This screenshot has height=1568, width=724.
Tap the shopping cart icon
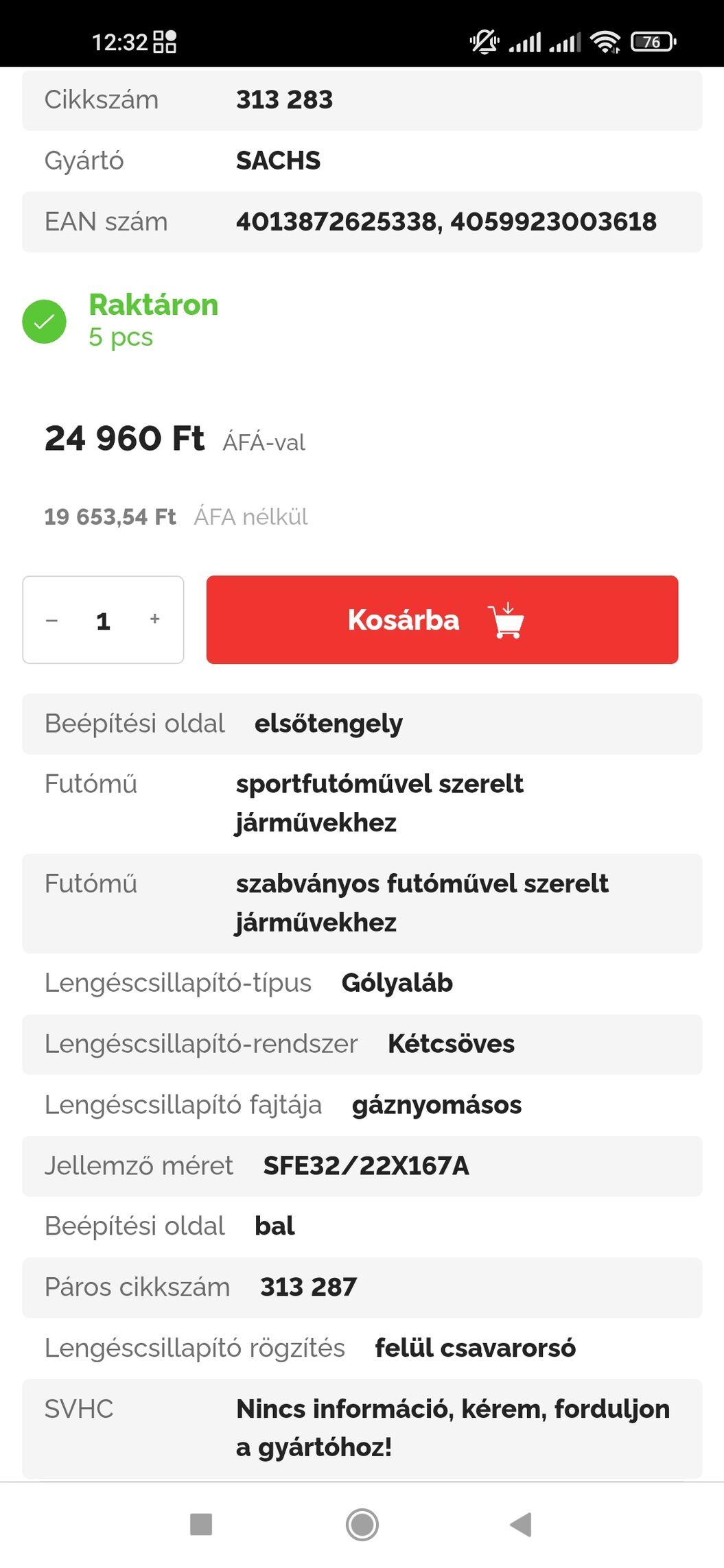pos(506,620)
